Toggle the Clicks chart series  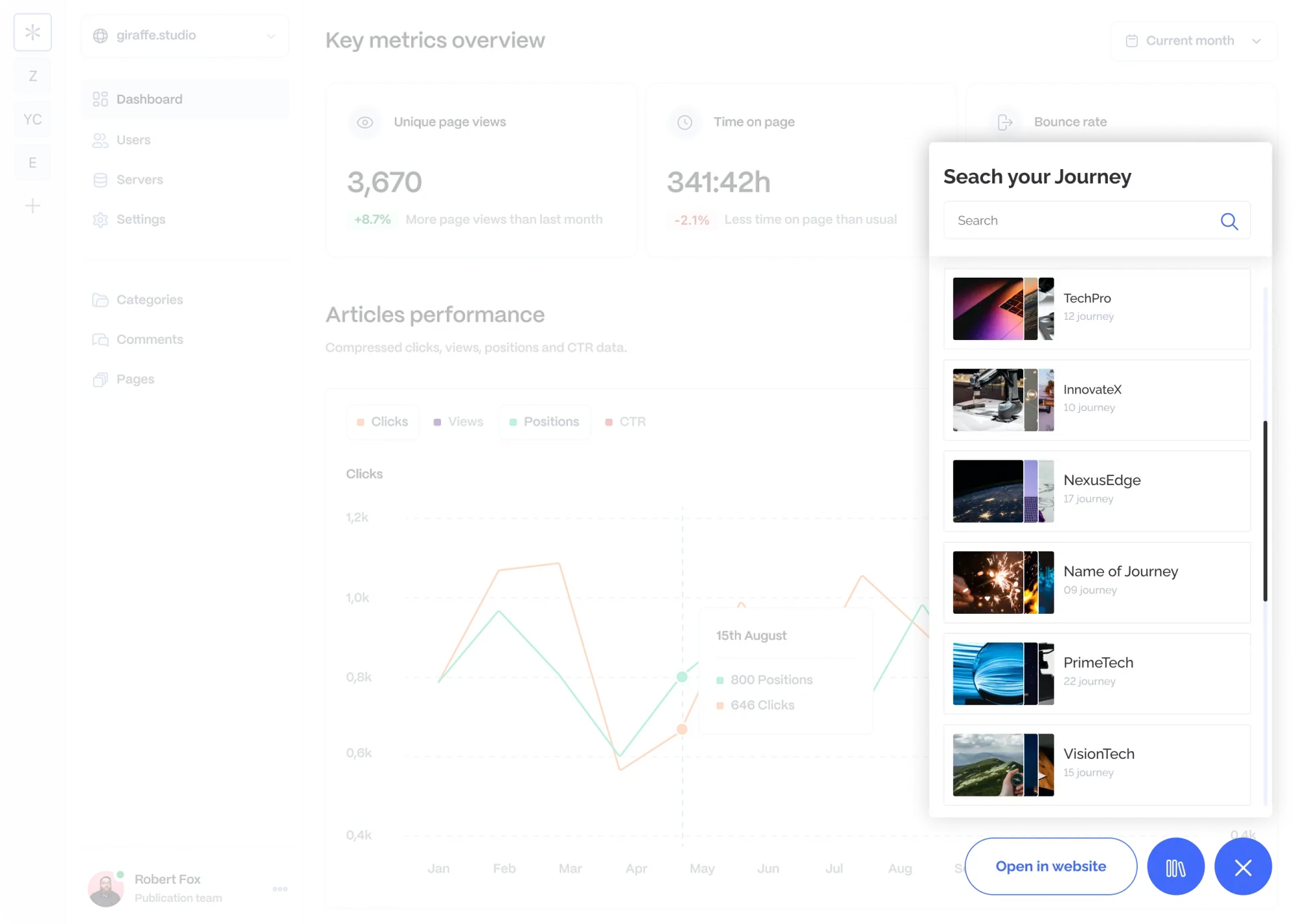(x=382, y=422)
